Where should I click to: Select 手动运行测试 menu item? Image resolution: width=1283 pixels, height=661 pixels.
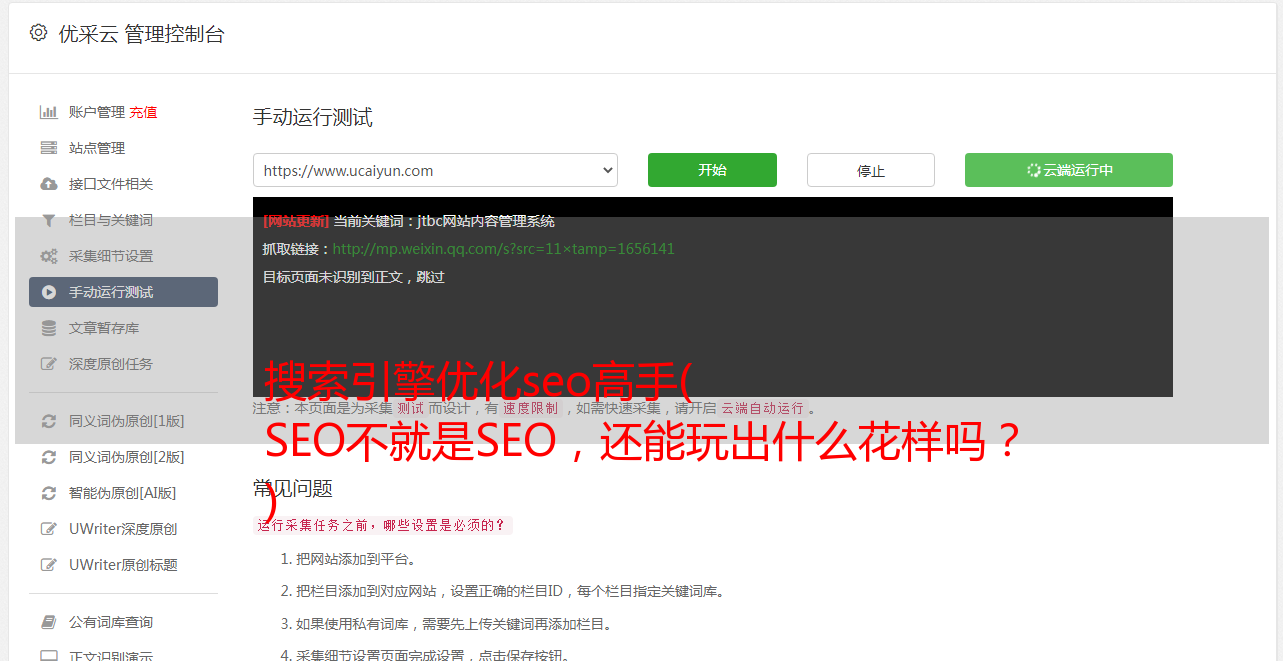(x=123, y=292)
